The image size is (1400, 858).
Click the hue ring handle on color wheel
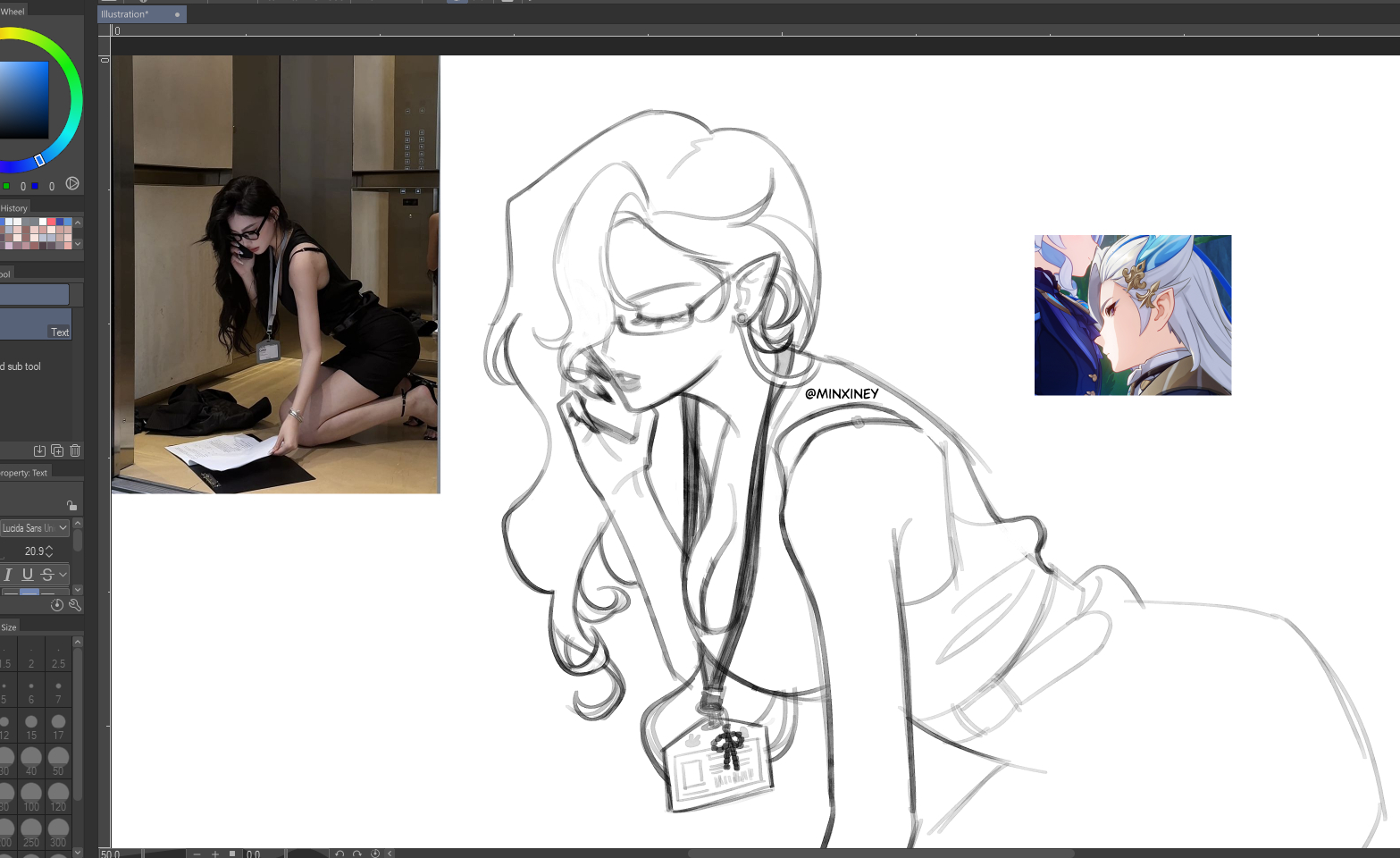point(39,160)
